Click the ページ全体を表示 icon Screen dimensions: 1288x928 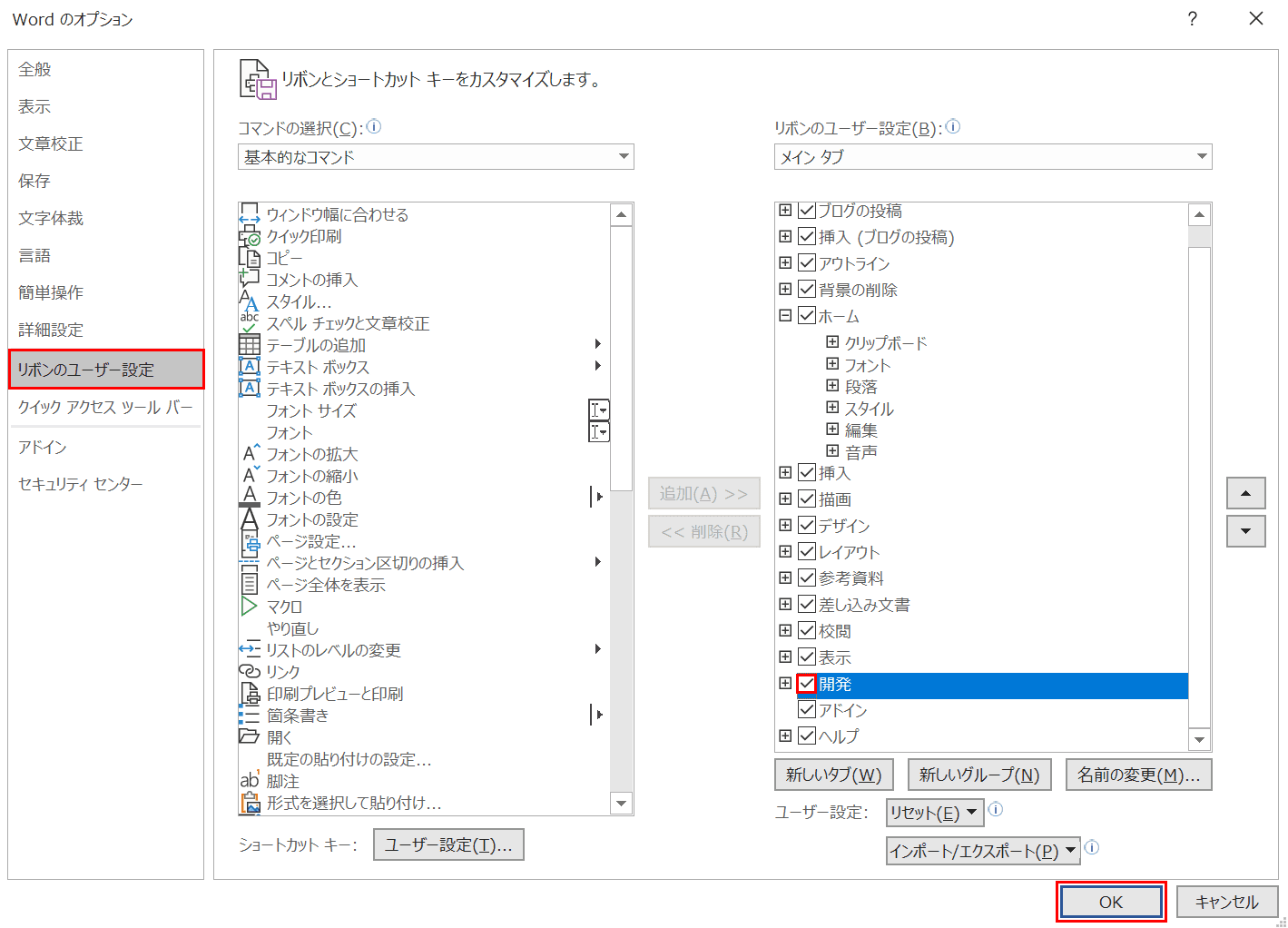point(250,585)
